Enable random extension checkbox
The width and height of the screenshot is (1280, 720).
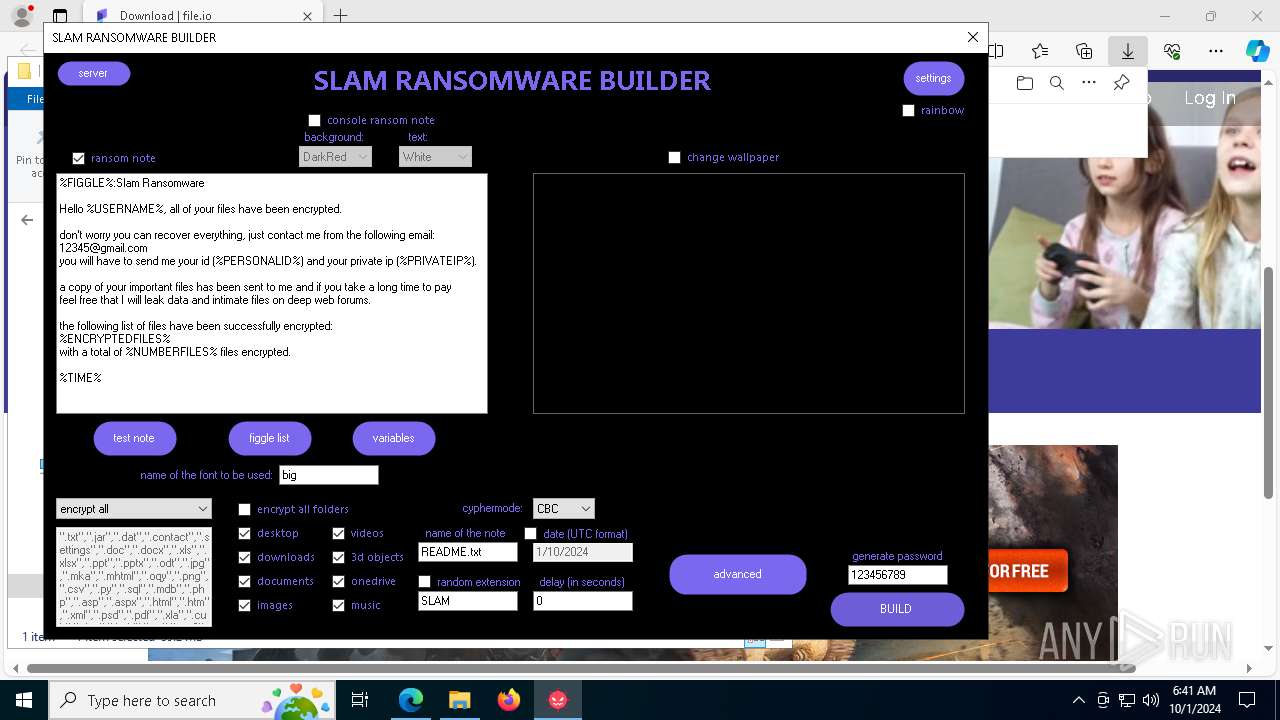click(x=424, y=582)
